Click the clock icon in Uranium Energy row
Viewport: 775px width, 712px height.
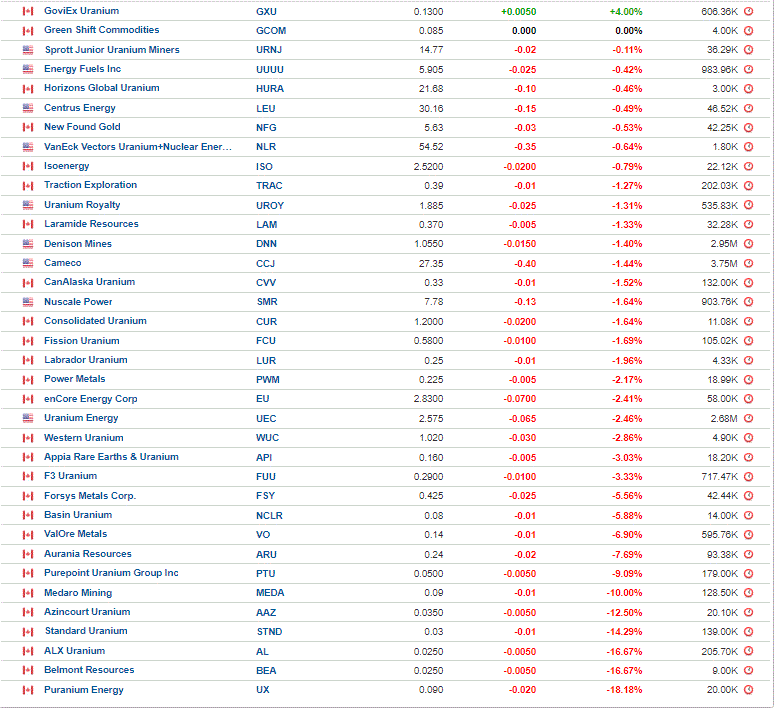pyautogui.click(x=749, y=419)
